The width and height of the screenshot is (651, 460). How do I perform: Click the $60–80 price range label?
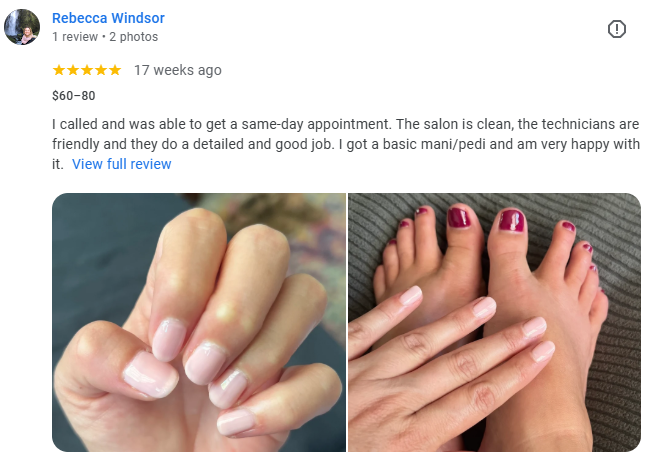tap(73, 96)
